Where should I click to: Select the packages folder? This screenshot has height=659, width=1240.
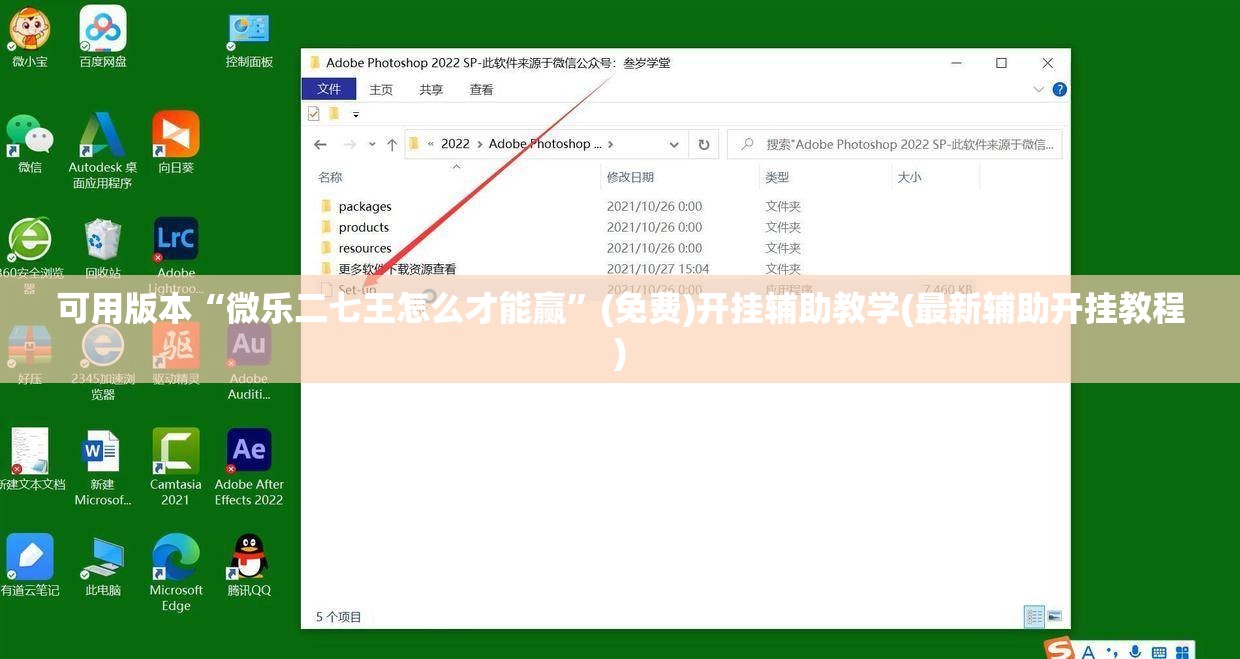pos(365,207)
